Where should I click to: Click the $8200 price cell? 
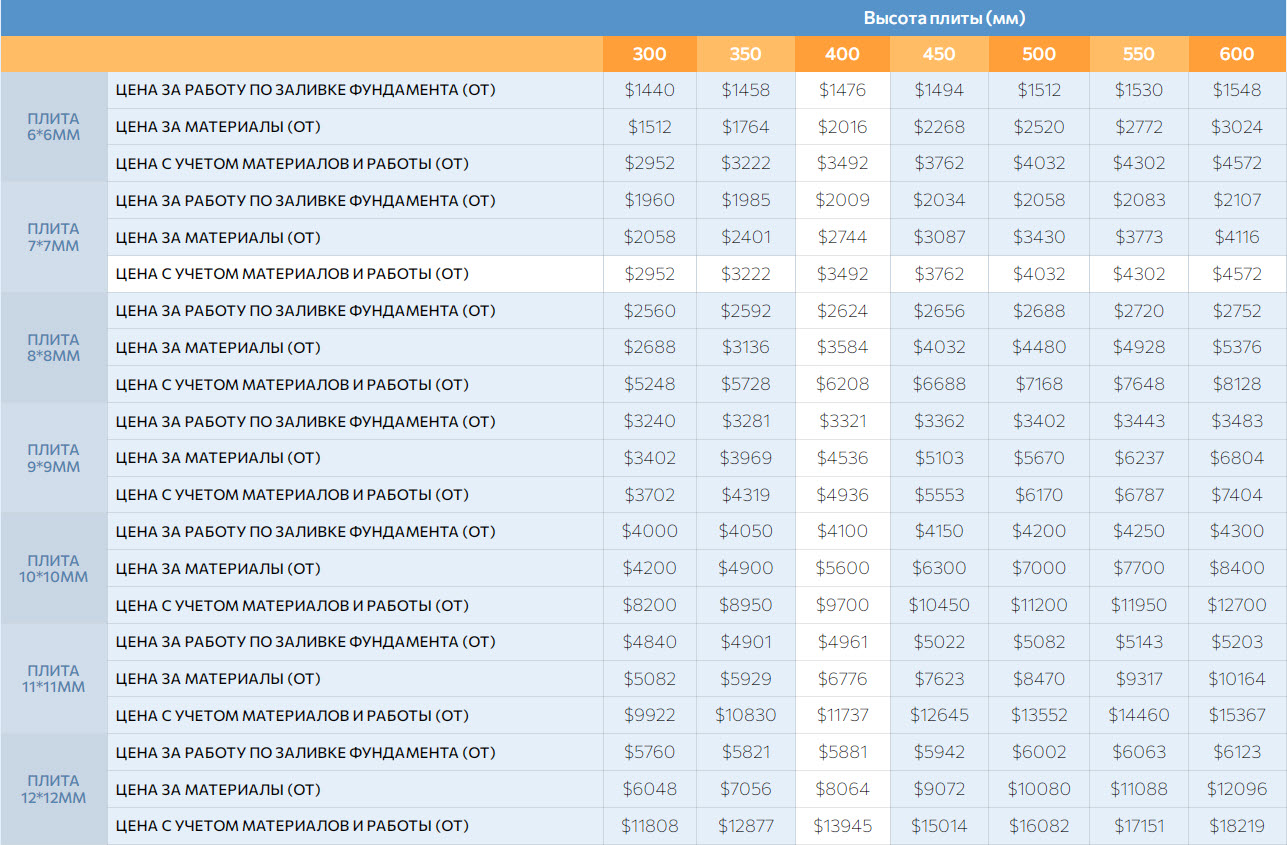tap(650, 606)
